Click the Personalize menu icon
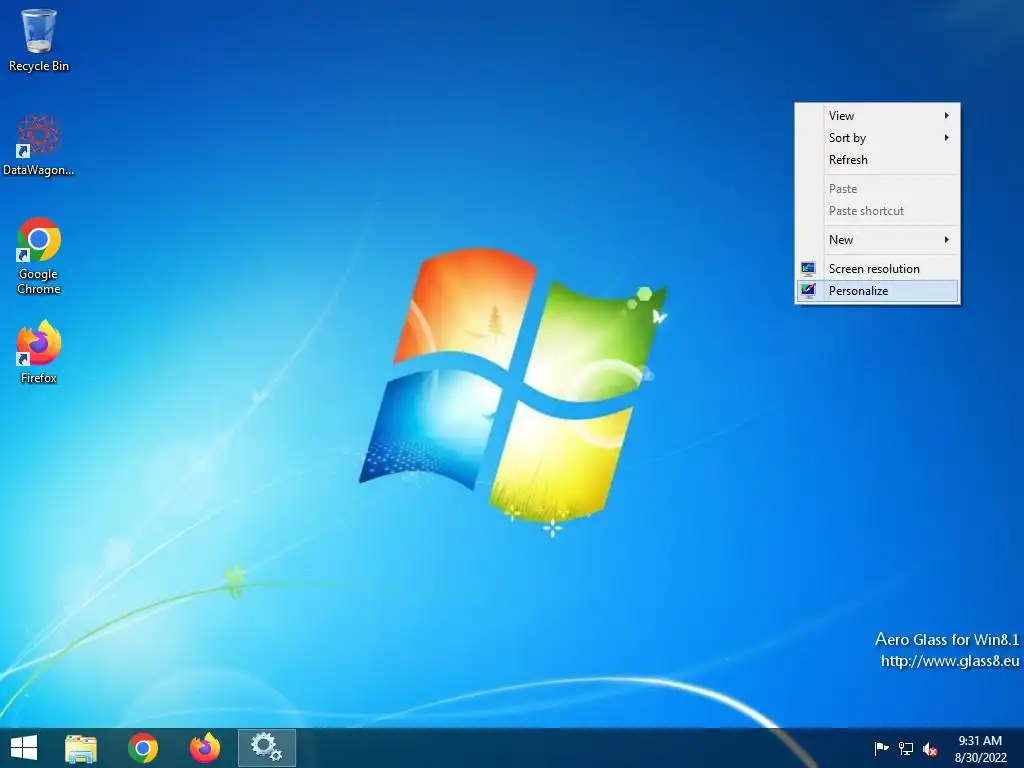 pyautogui.click(x=808, y=291)
